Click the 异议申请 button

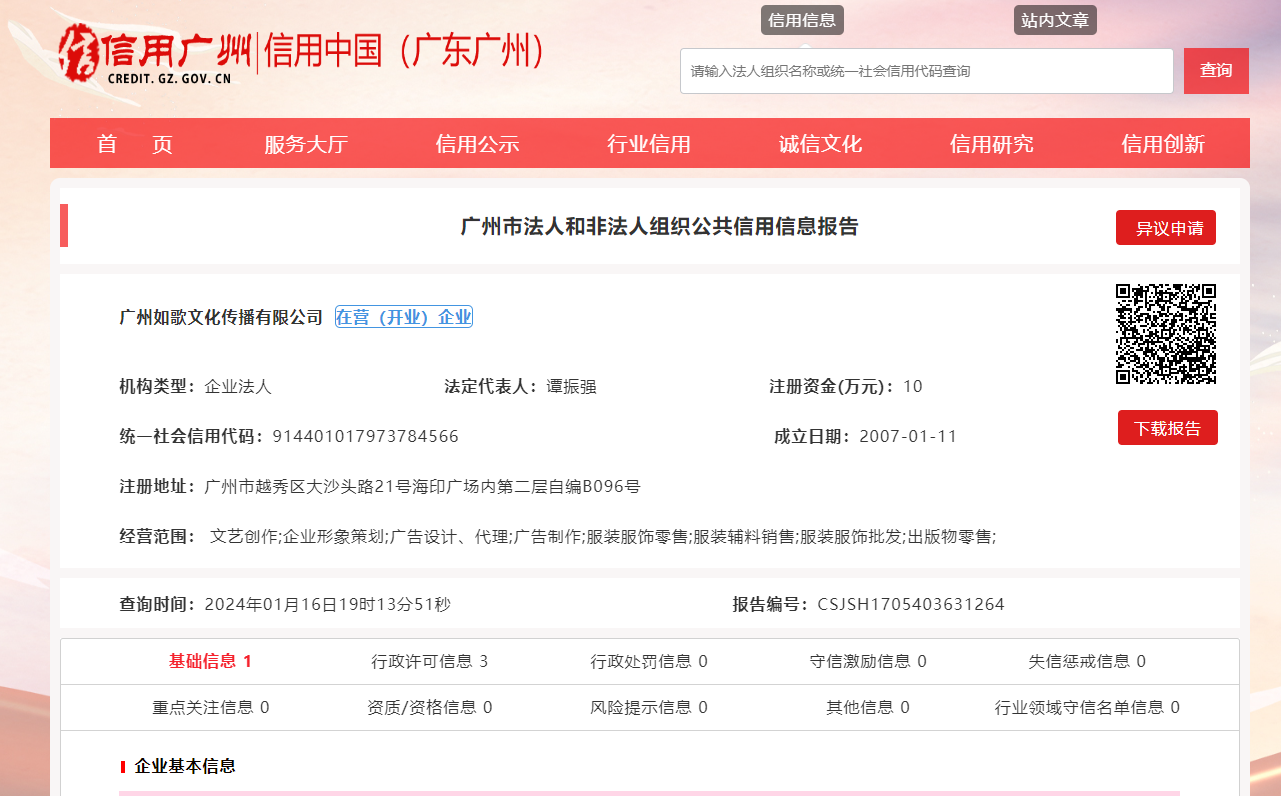[x=1166, y=228]
